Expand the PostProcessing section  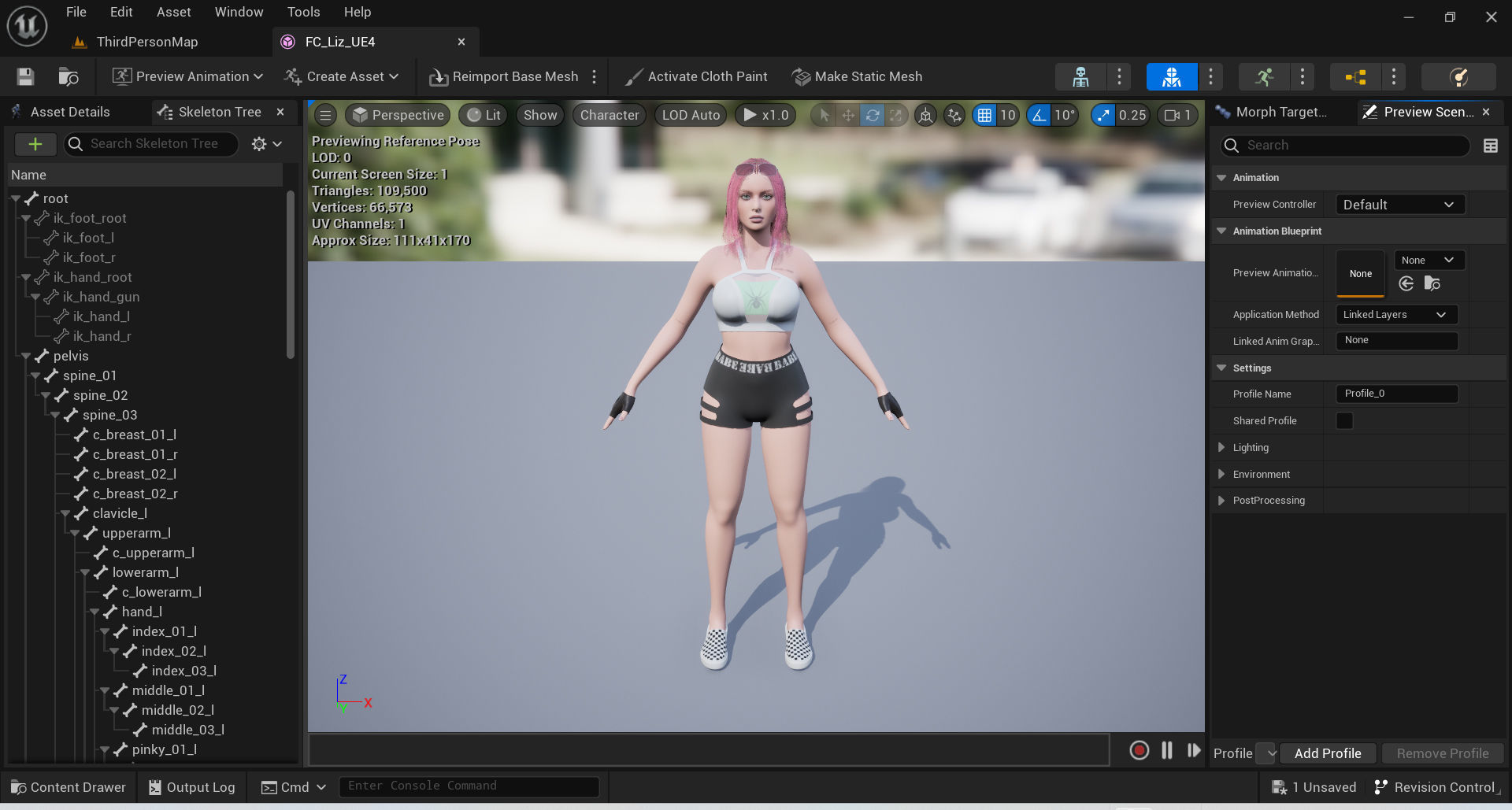click(x=1221, y=501)
